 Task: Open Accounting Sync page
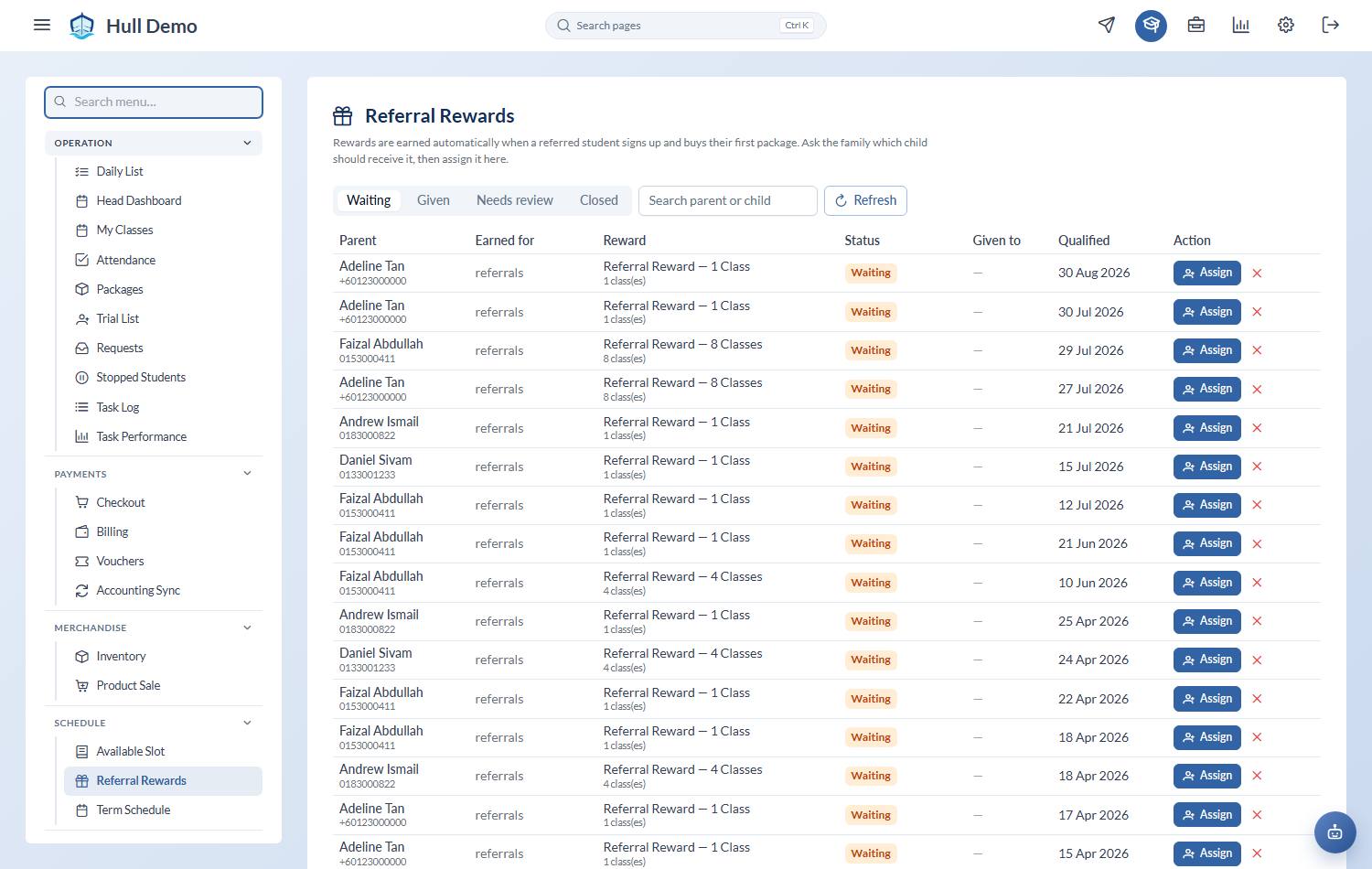[163, 590]
